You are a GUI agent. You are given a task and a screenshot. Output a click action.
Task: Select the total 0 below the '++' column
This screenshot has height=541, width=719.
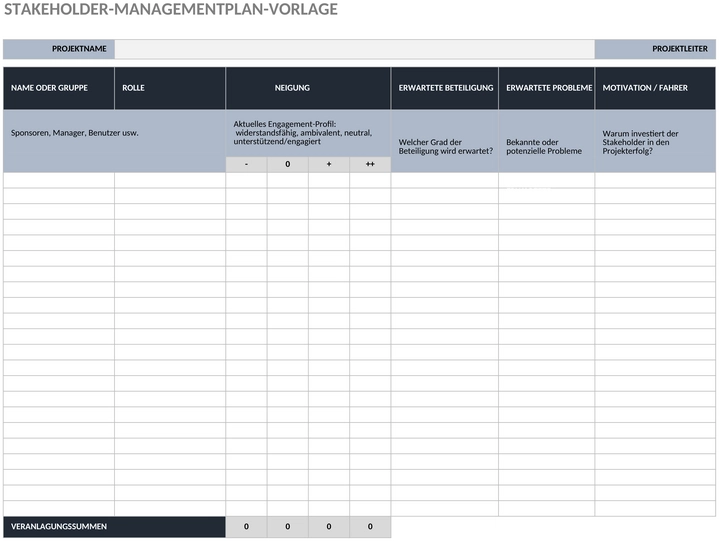click(370, 527)
